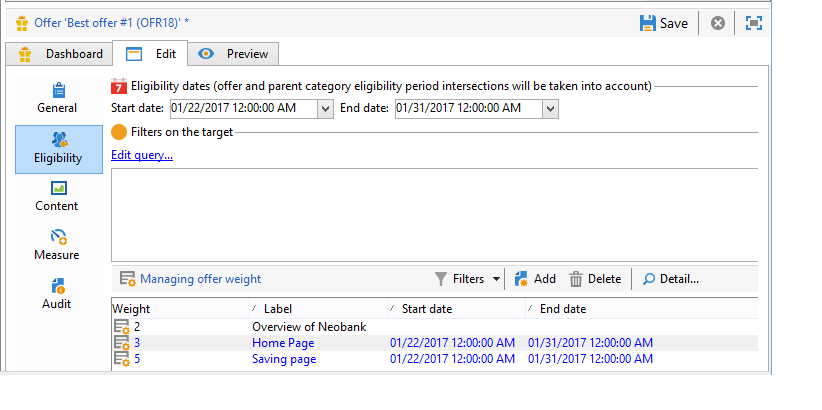Open the Measure section icon
Screen dimensions: 822x410
tap(59, 237)
